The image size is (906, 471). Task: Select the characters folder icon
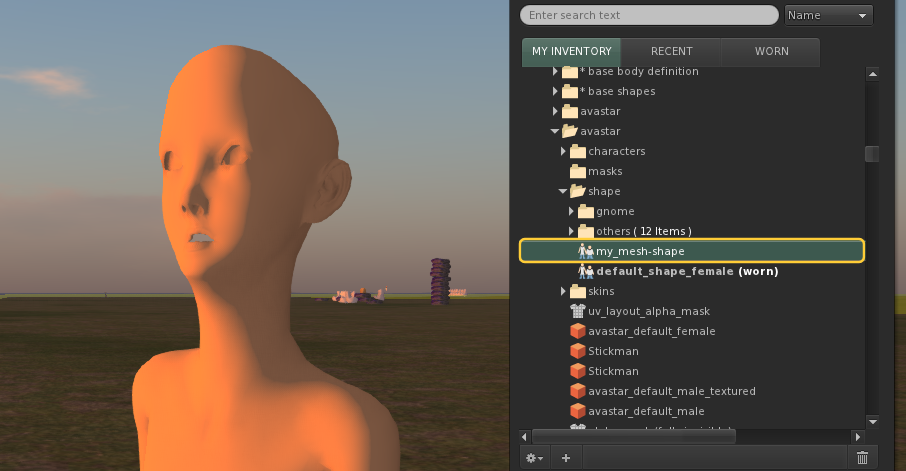[x=578, y=151]
